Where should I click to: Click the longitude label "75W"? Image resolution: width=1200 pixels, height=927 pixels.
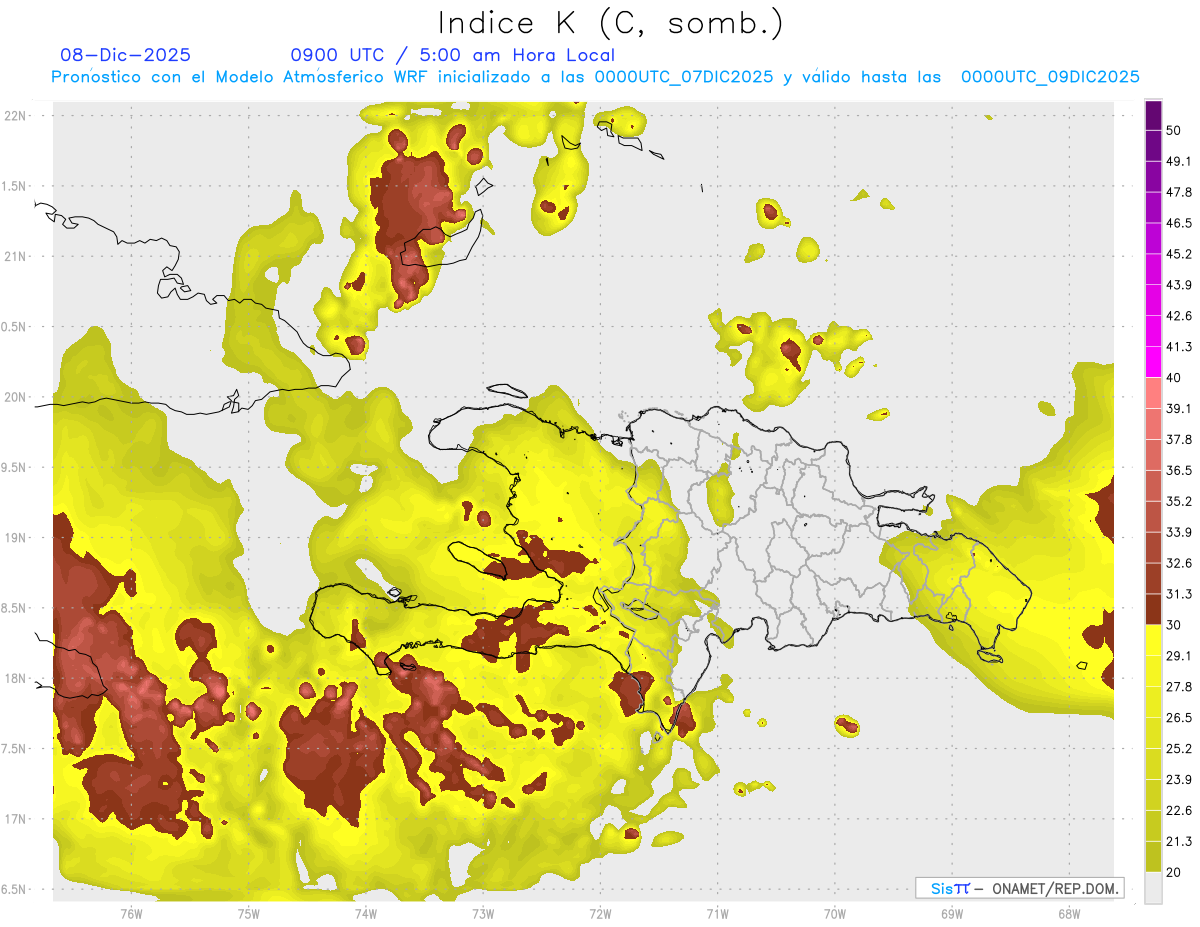(x=248, y=914)
